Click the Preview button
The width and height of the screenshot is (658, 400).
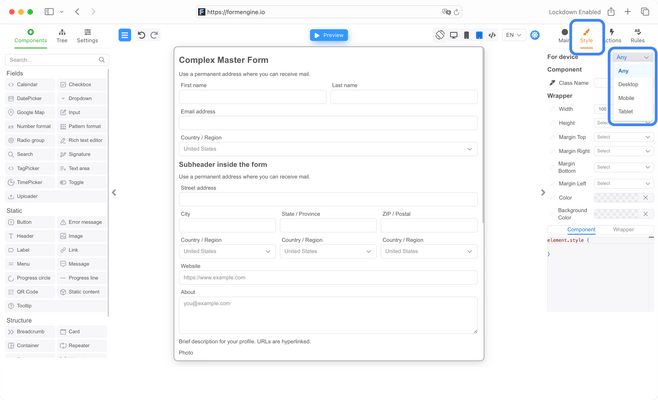(329, 35)
